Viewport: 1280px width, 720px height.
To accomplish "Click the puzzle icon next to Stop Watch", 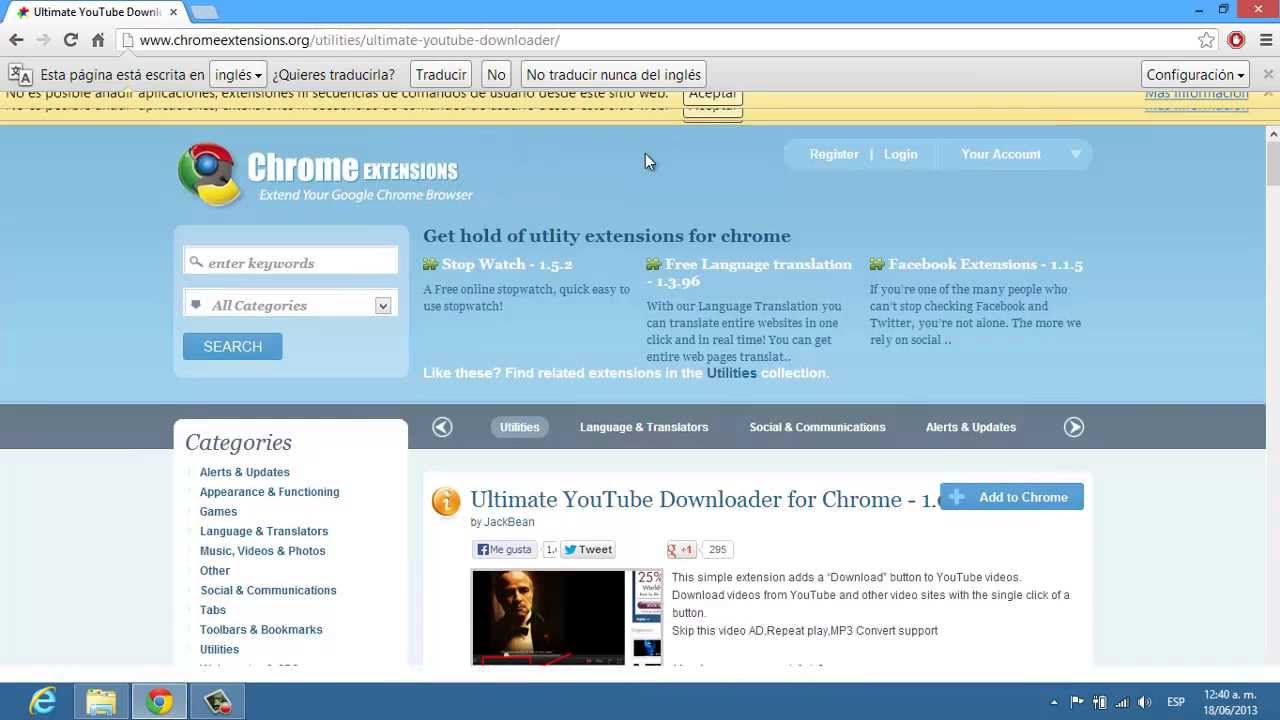I will [x=430, y=264].
